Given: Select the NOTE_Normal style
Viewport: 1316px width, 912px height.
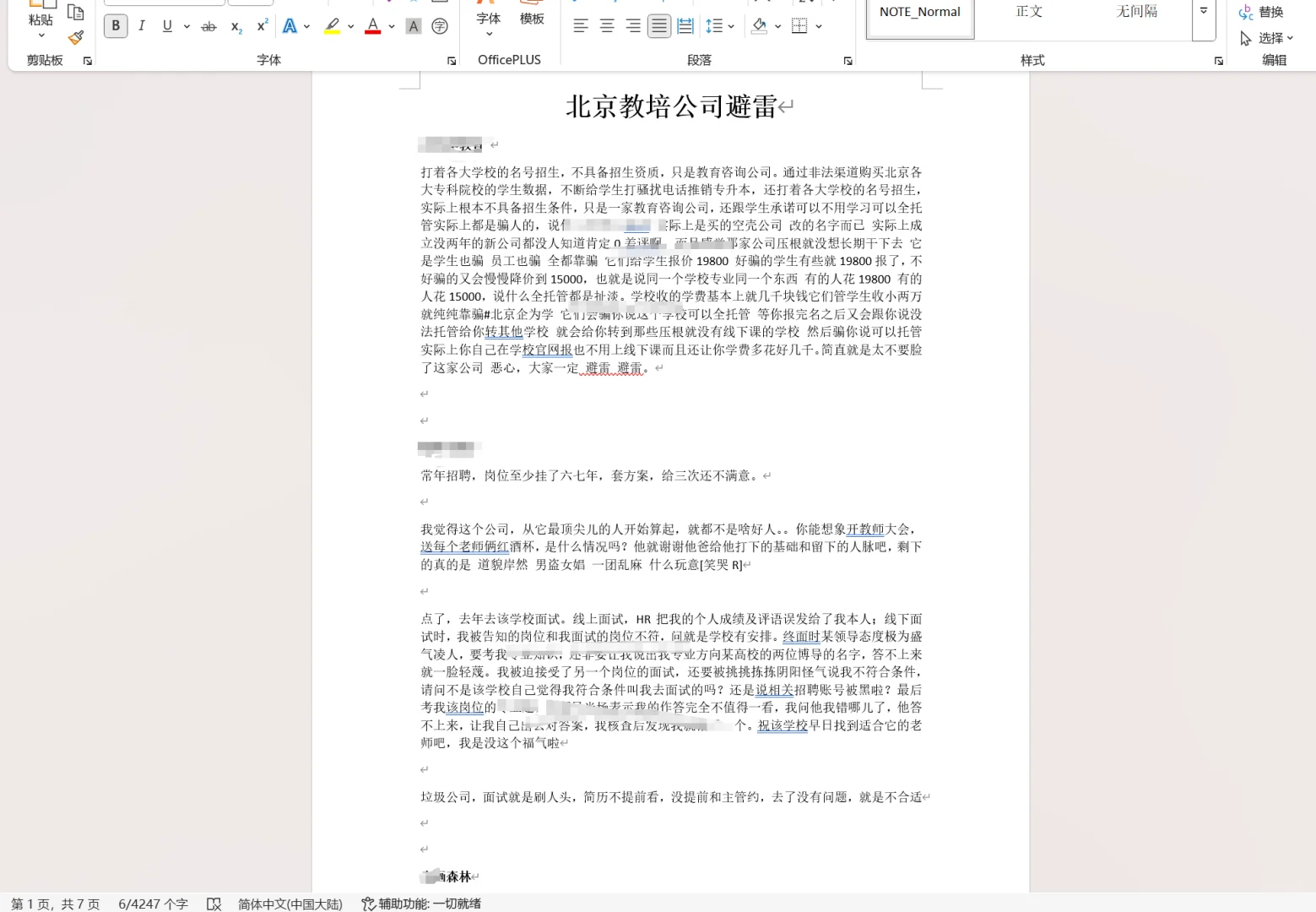Looking at the screenshot, I should tap(920, 18).
